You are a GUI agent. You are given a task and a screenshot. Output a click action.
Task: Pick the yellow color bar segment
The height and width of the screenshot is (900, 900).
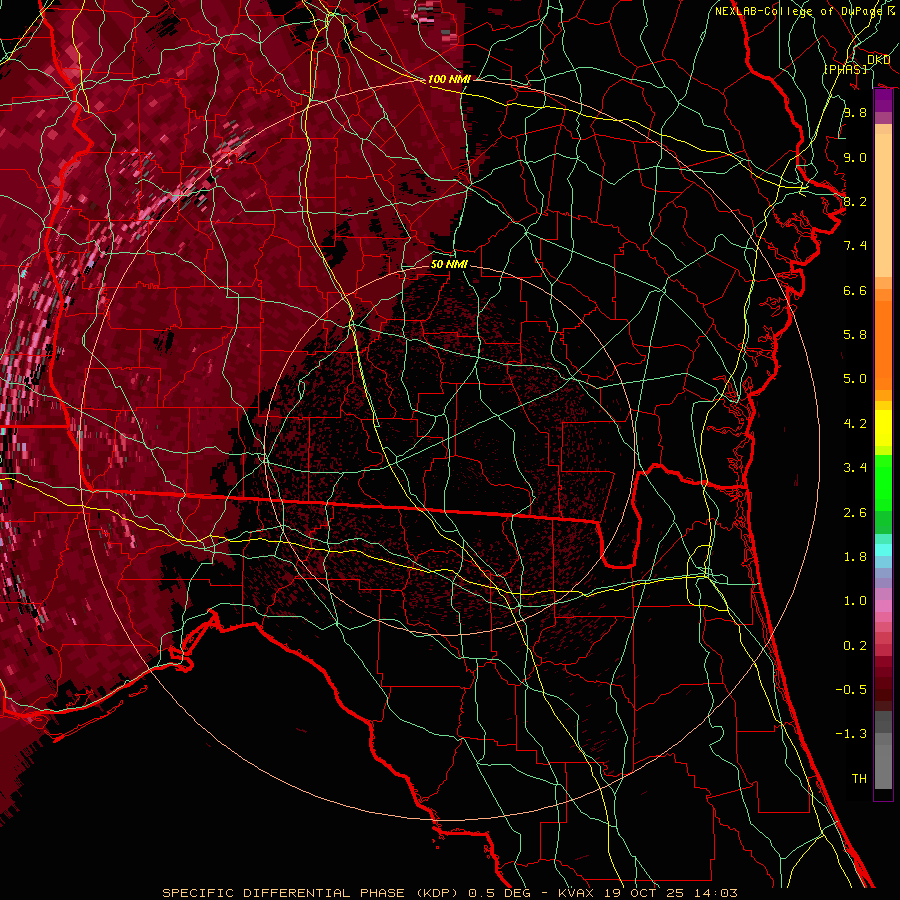(883, 428)
